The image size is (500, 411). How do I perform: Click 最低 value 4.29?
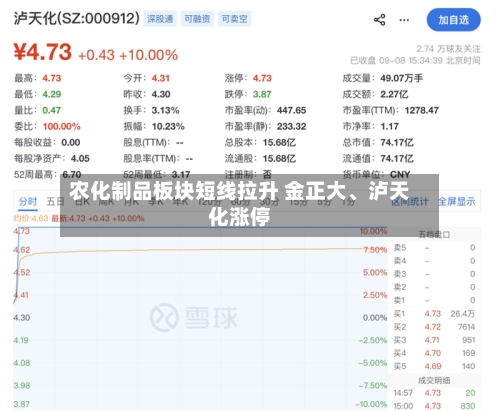(52, 94)
